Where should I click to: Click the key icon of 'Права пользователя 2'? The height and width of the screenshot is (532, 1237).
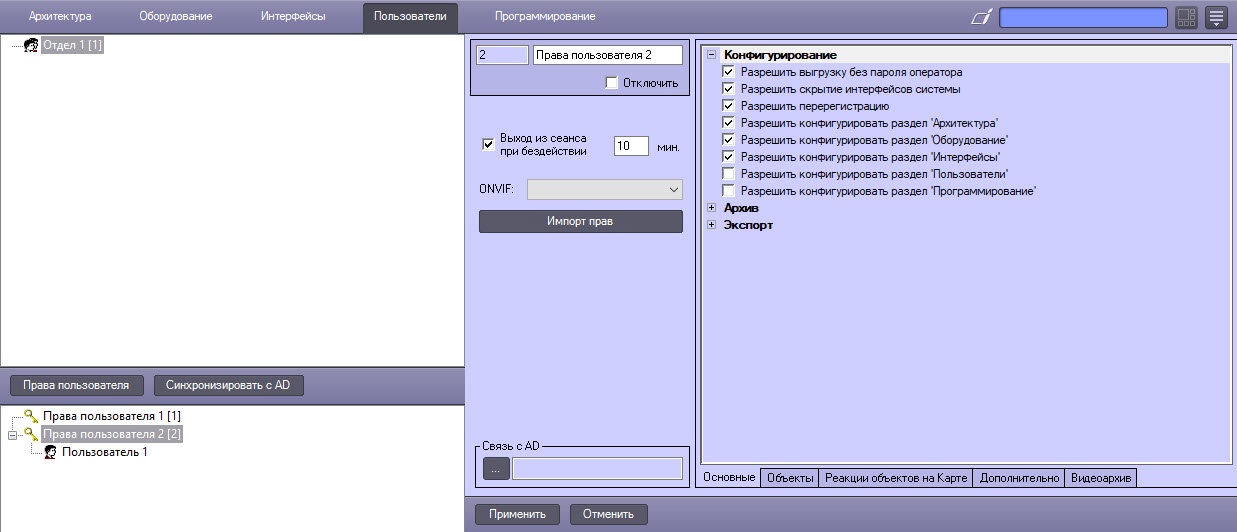31,434
